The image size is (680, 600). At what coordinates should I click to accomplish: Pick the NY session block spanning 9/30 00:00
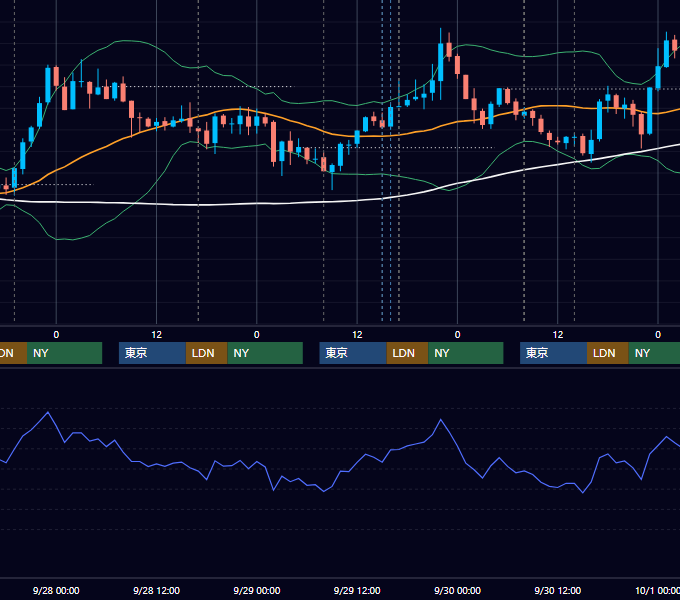point(466,353)
